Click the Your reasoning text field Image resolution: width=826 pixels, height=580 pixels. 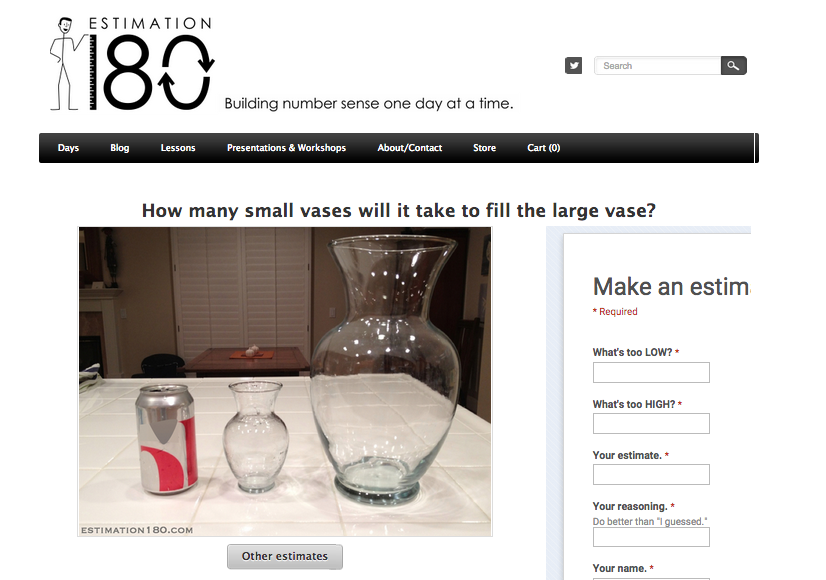coord(651,537)
